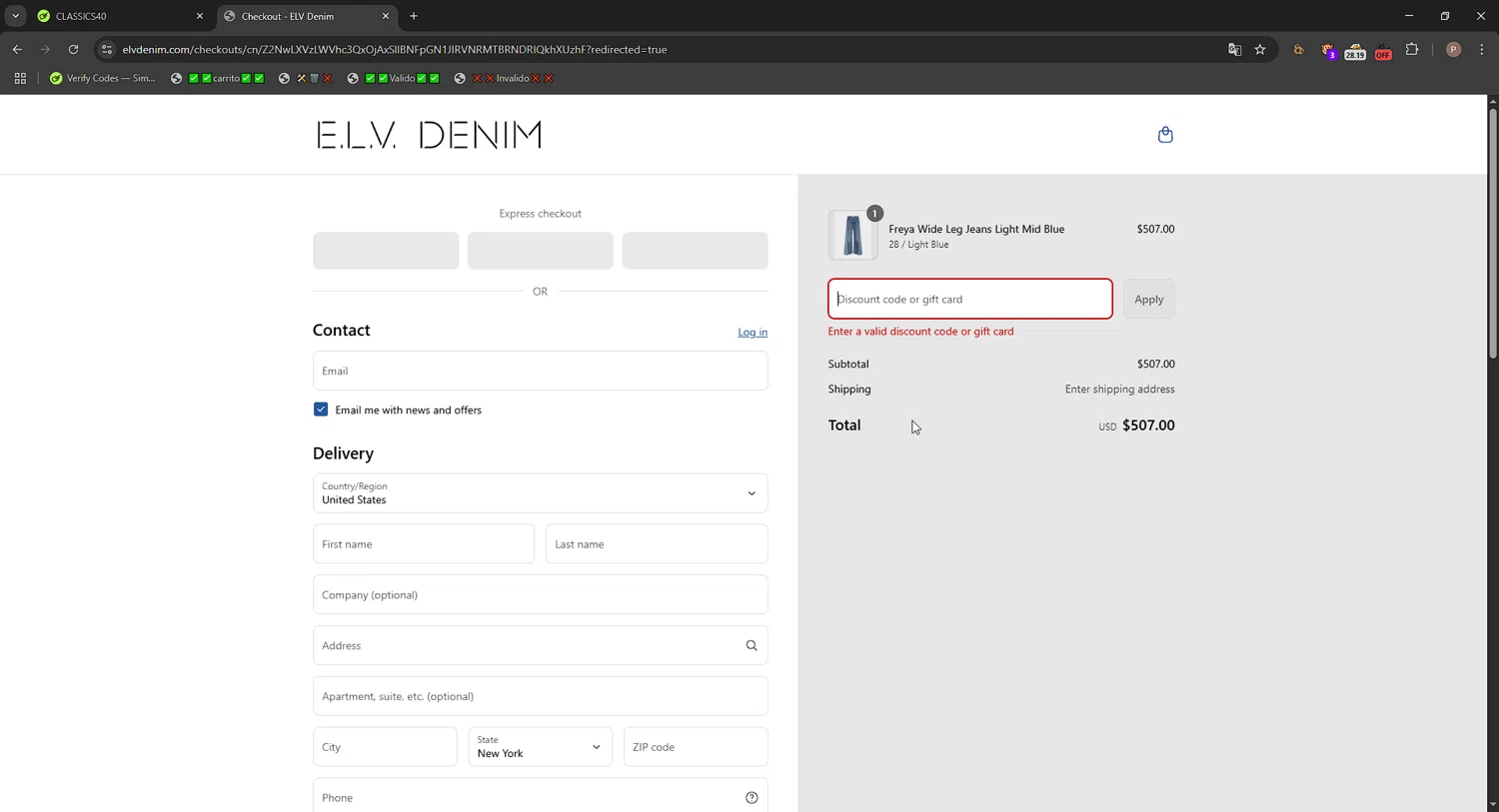Click the Freya jeans product thumbnail
The image size is (1499, 812).
click(x=853, y=236)
